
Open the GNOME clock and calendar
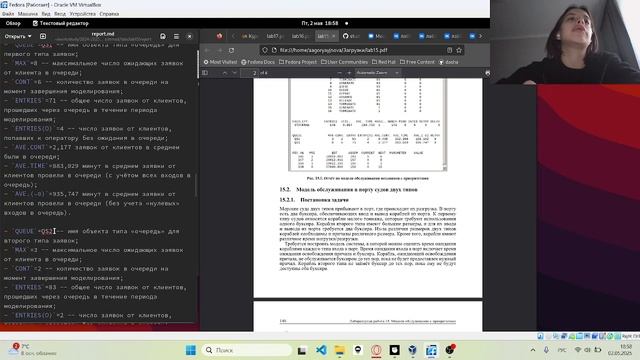point(320,23)
